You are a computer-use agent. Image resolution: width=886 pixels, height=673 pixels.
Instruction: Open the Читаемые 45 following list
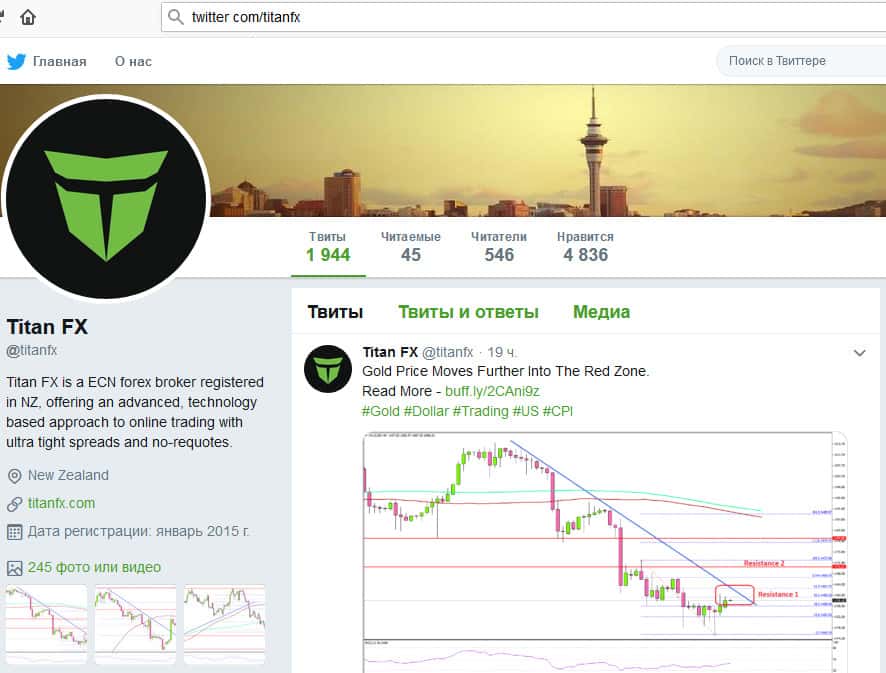411,247
